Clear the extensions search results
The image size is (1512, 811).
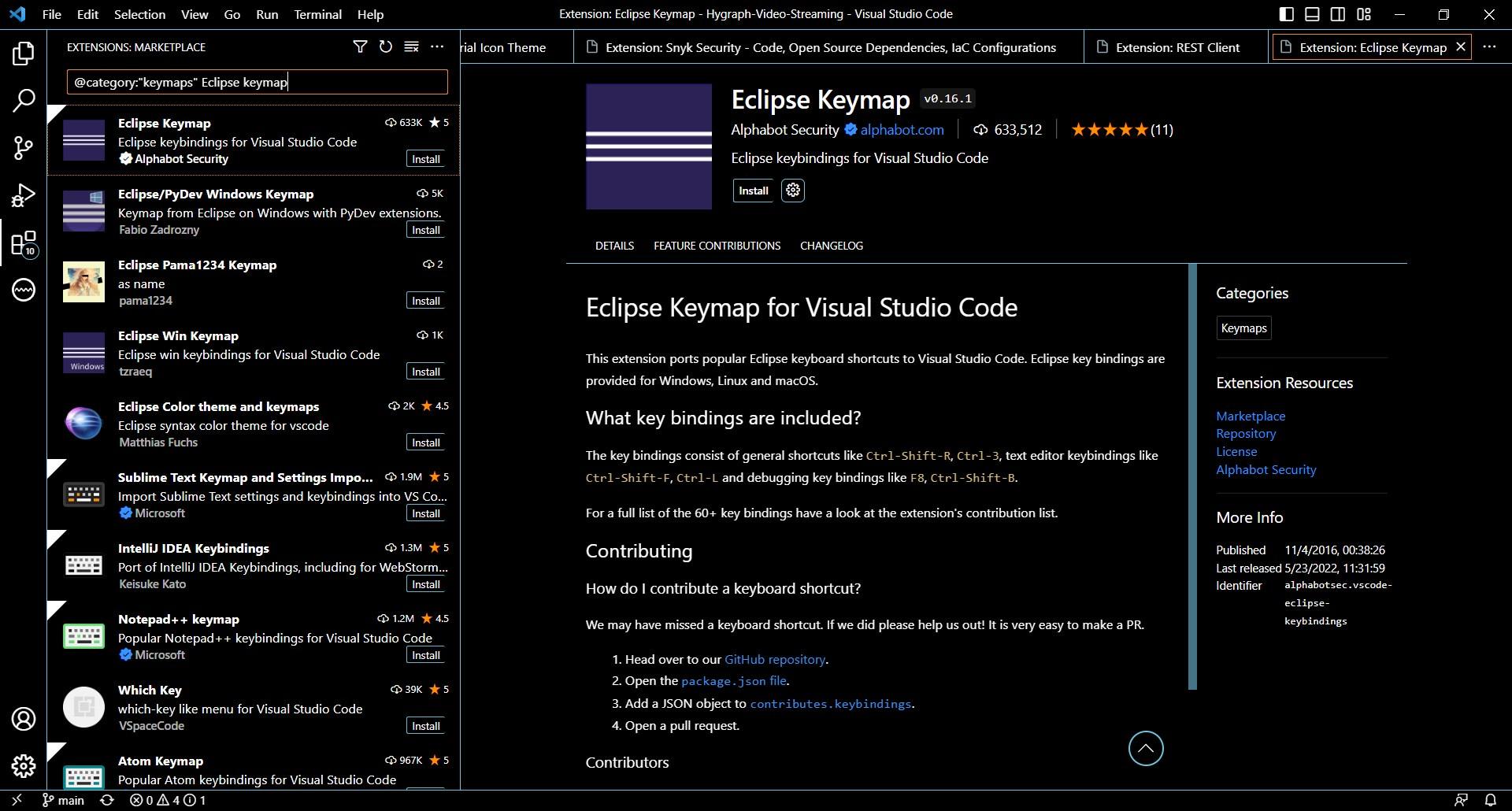pyautogui.click(x=411, y=47)
